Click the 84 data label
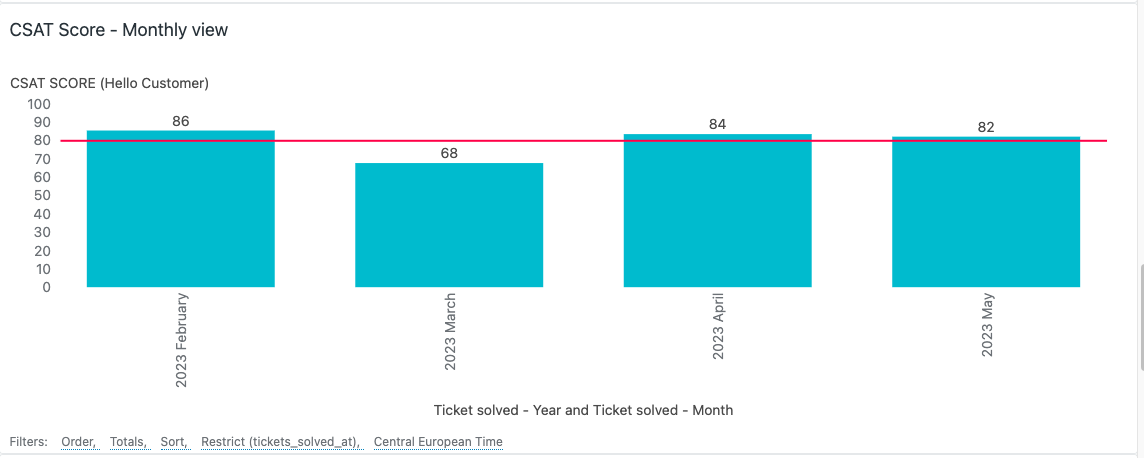The height and width of the screenshot is (458, 1144). click(x=717, y=124)
